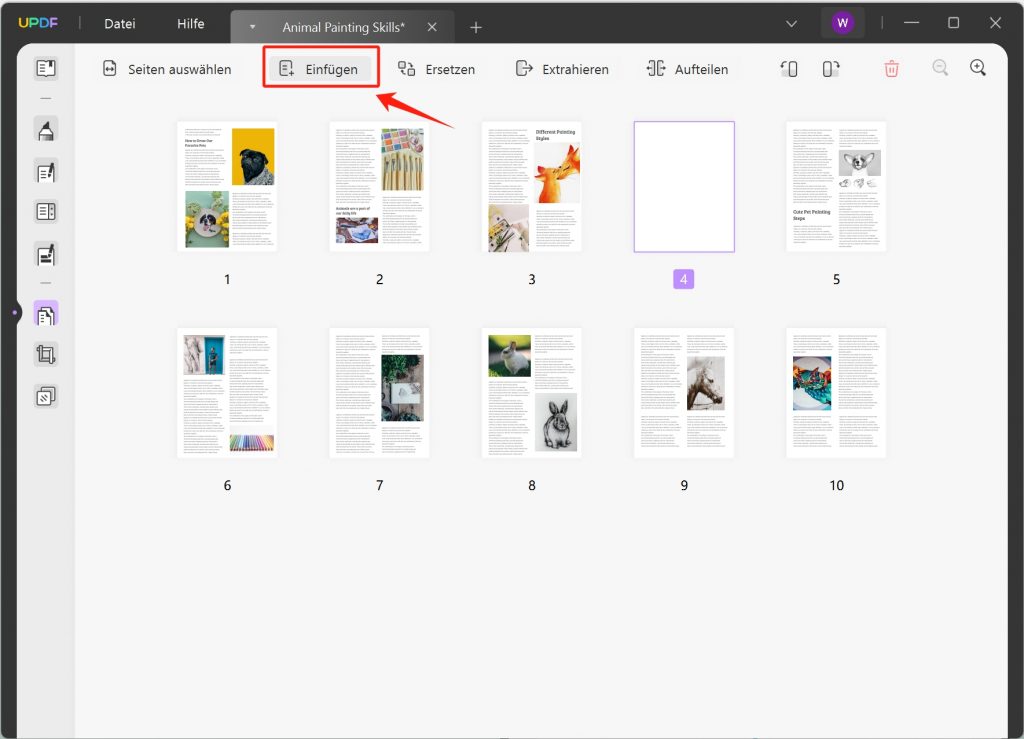
Task: Click the Extrahieren button
Action: click(x=562, y=69)
